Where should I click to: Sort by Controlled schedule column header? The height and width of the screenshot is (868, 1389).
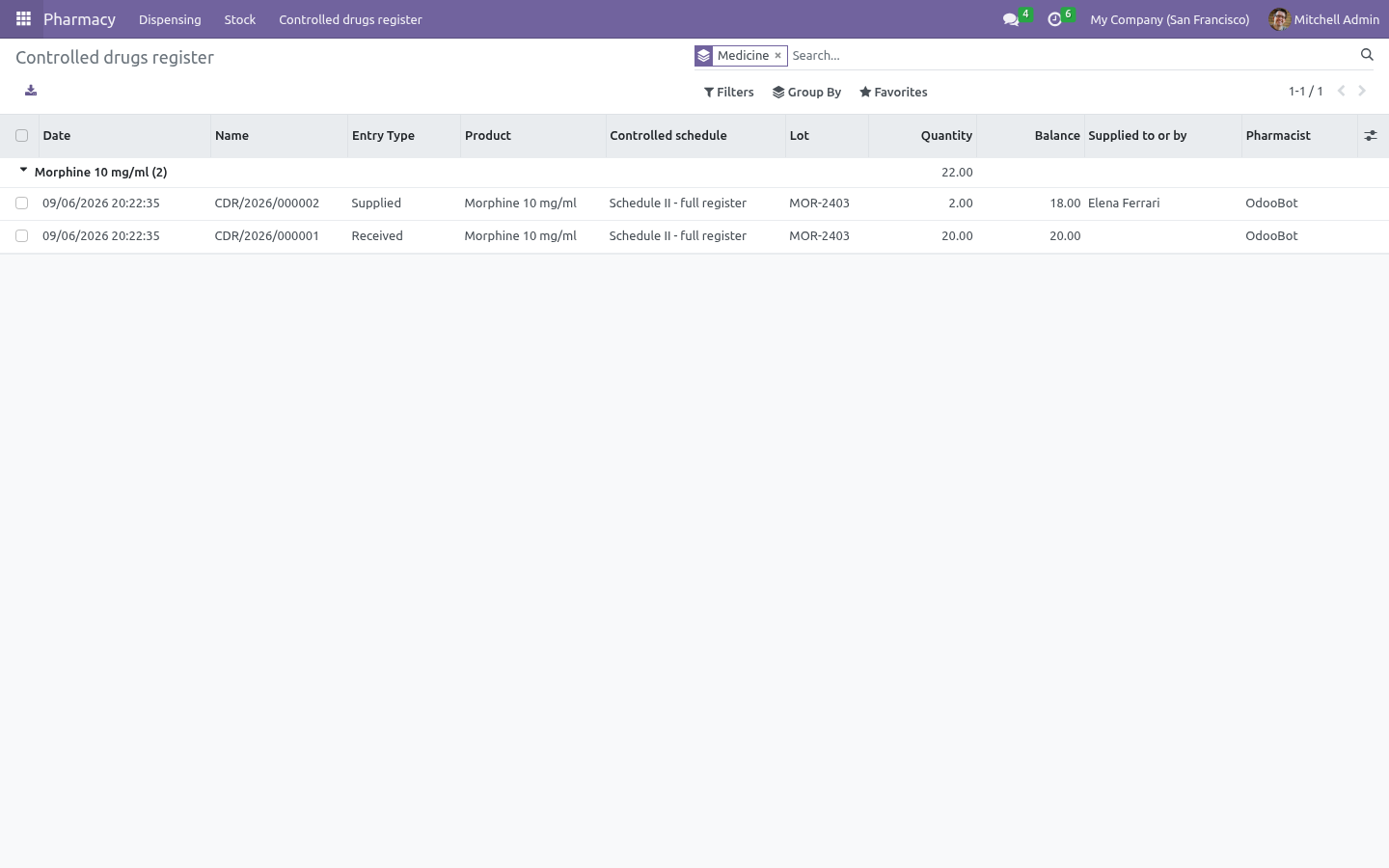(695, 136)
